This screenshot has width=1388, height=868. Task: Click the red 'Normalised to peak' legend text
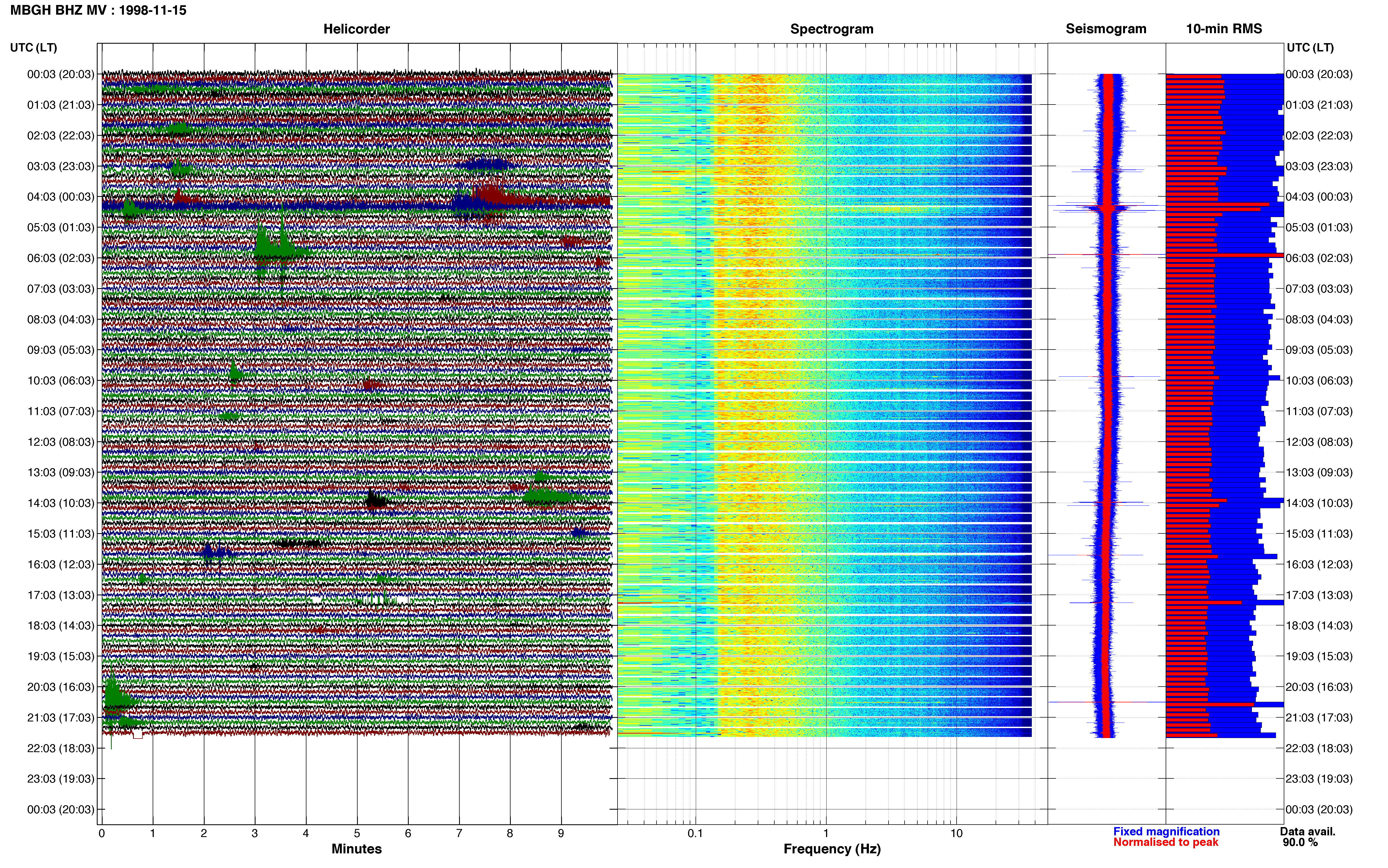[1165, 842]
